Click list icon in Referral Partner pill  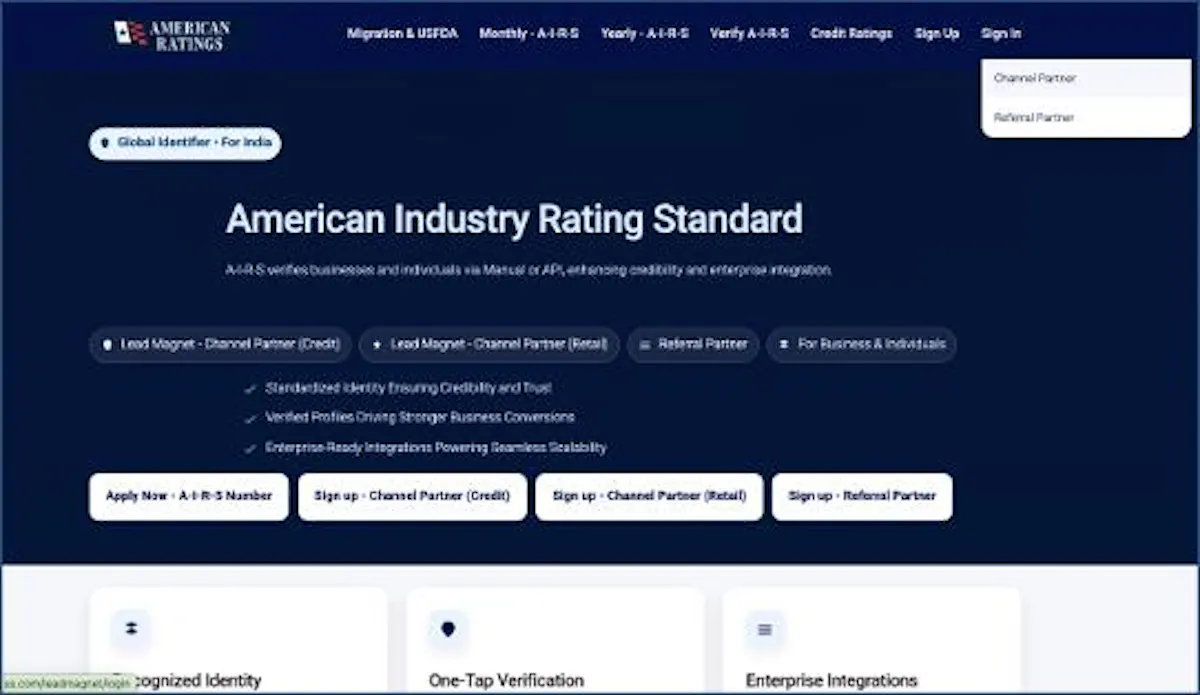645,344
